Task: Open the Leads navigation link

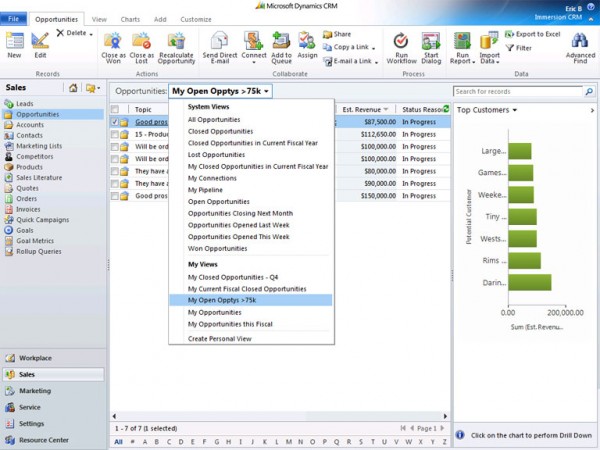Action: [24, 104]
